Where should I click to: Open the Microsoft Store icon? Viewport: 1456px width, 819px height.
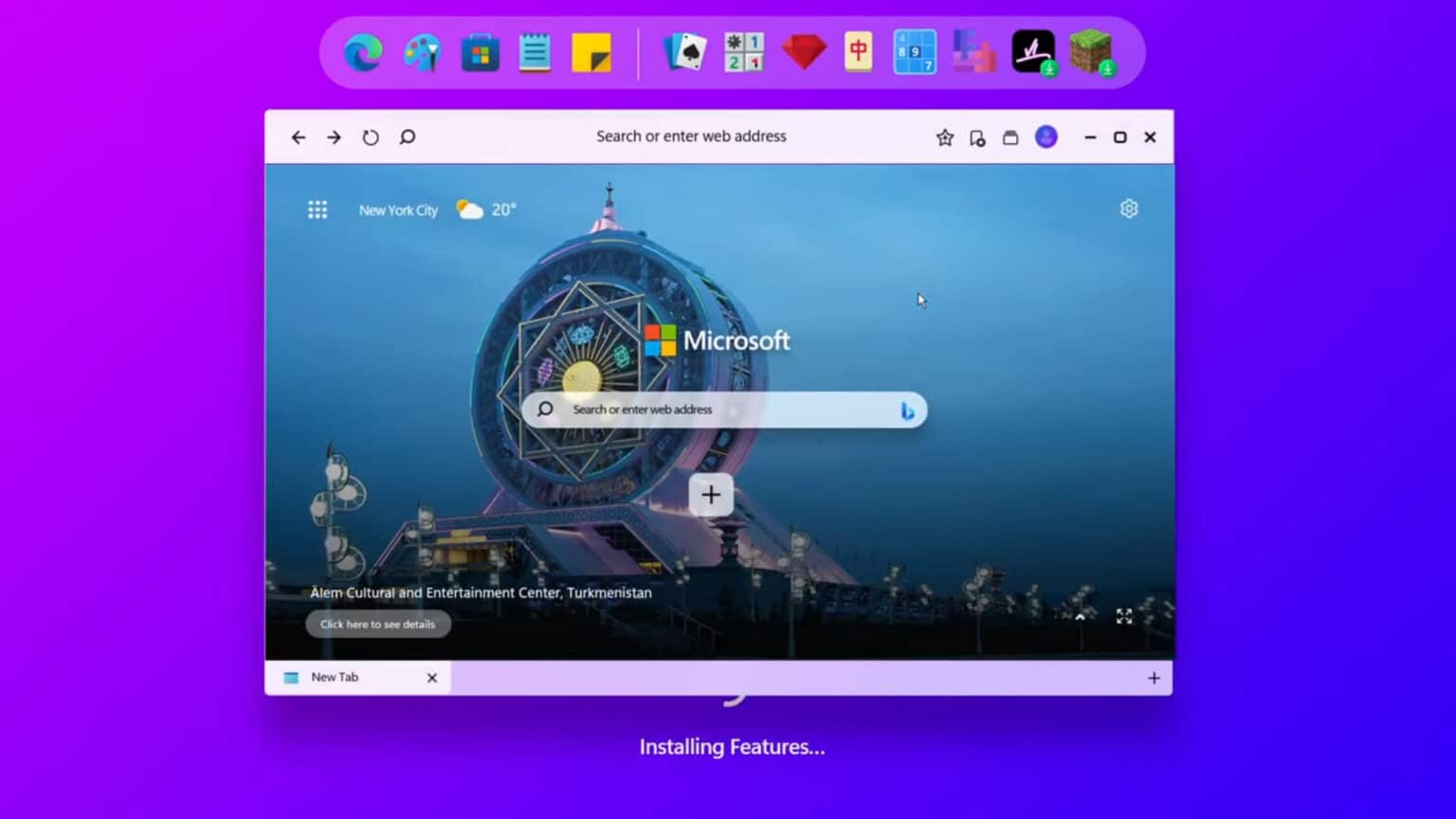[x=479, y=52]
